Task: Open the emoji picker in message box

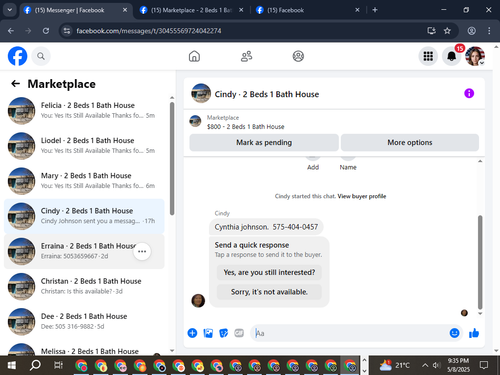Action: pos(454,333)
